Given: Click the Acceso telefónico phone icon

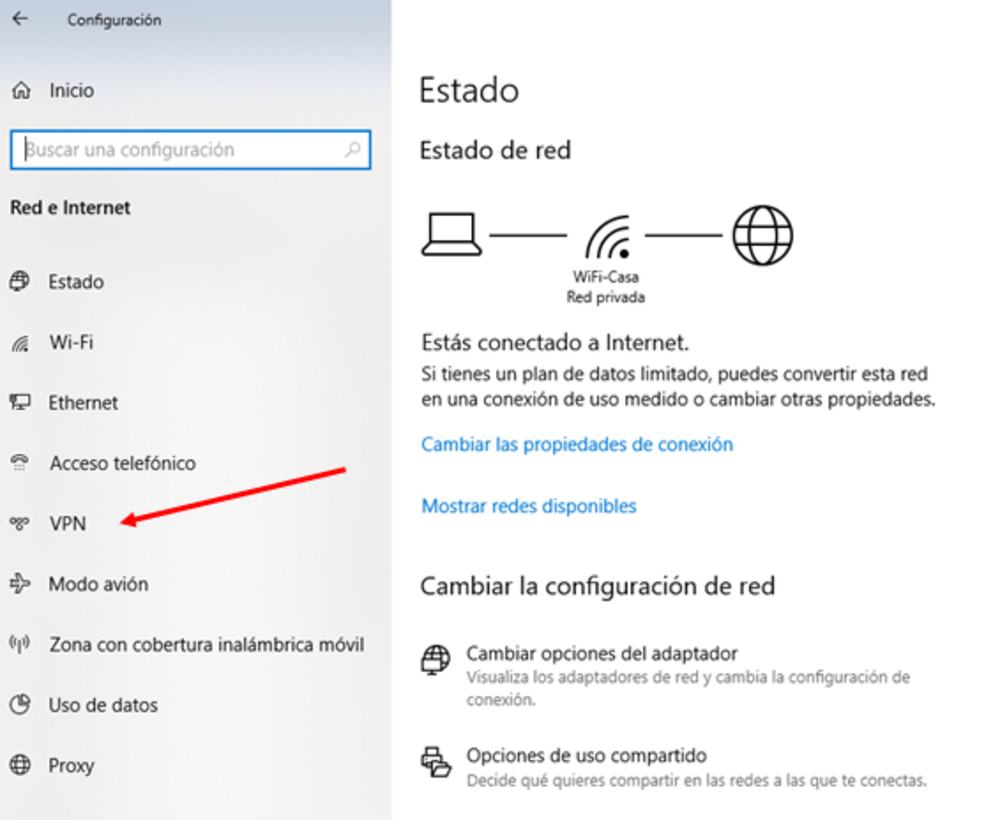Looking at the screenshot, I should pyautogui.click(x=20, y=463).
